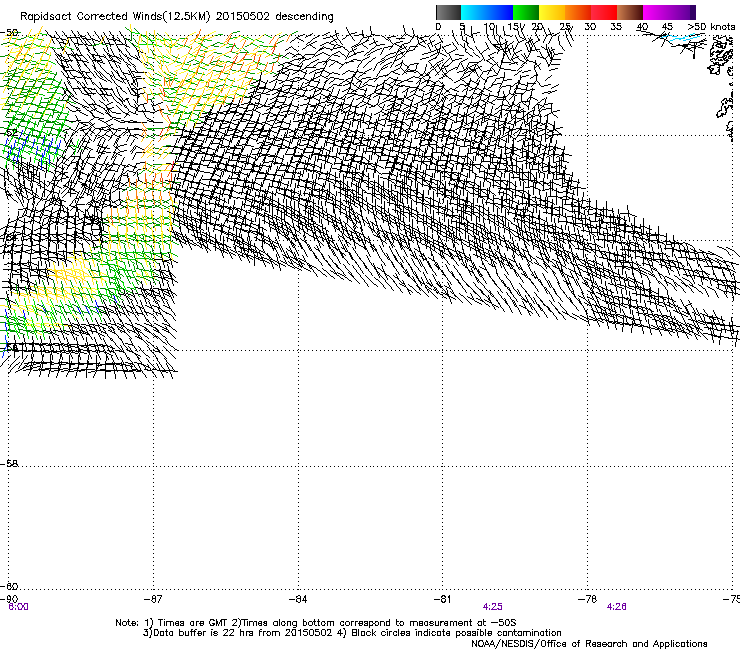Click the '30' knots scale label
The image size is (740, 650).
tap(590, 27)
